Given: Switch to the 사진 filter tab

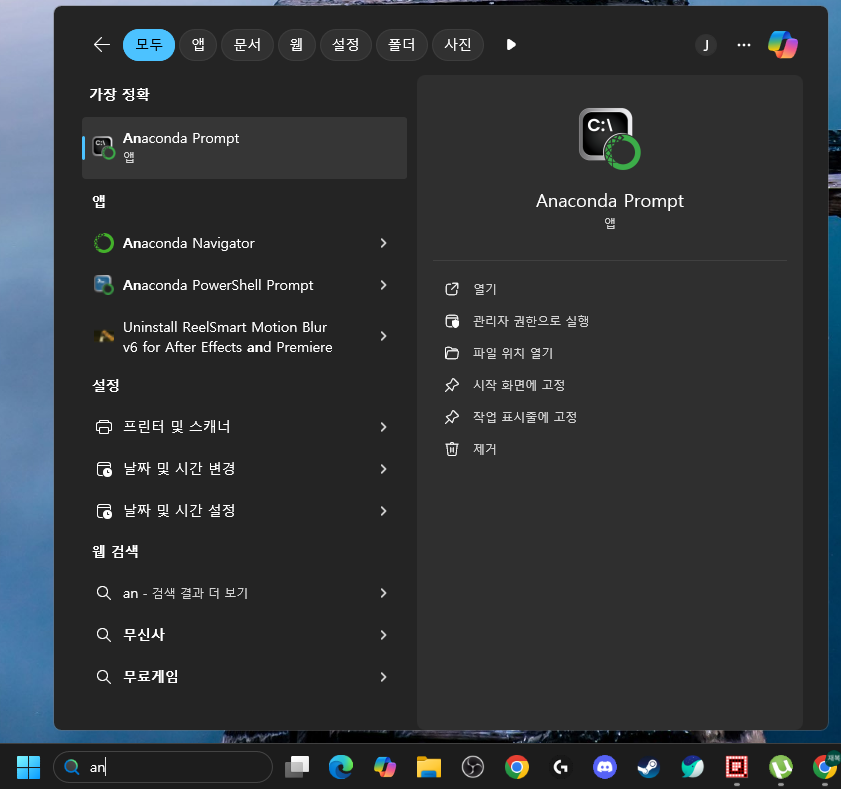Looking at the screenshot, I should coord(458,45).
